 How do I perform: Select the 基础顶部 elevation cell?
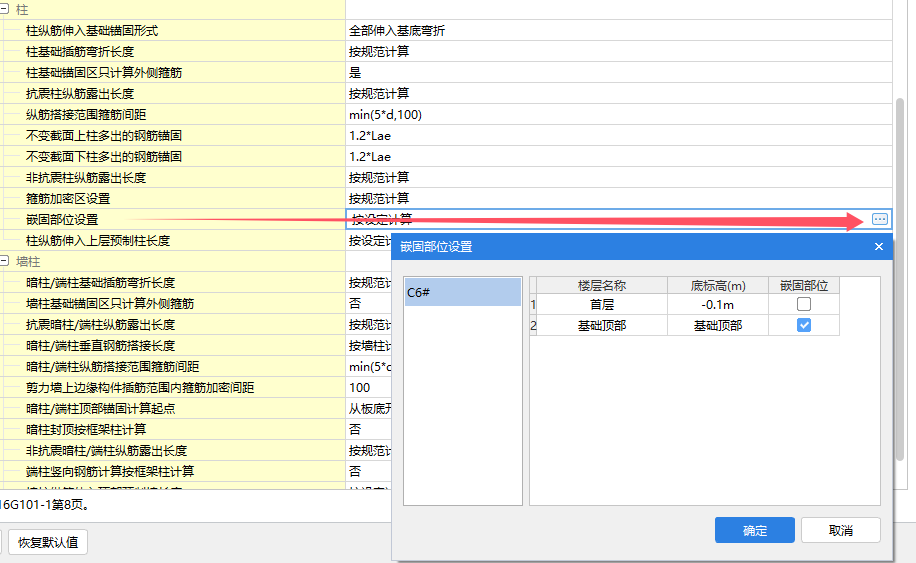(718, 325)
